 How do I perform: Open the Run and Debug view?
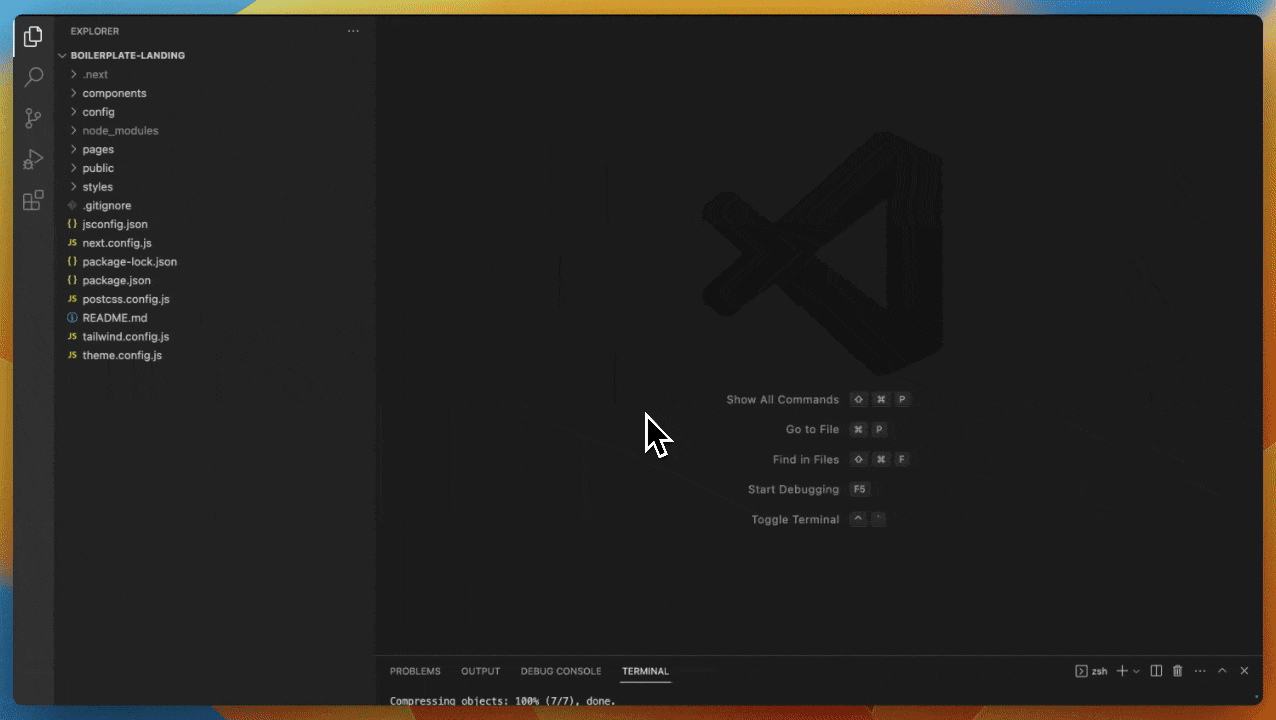pos(33,159)
